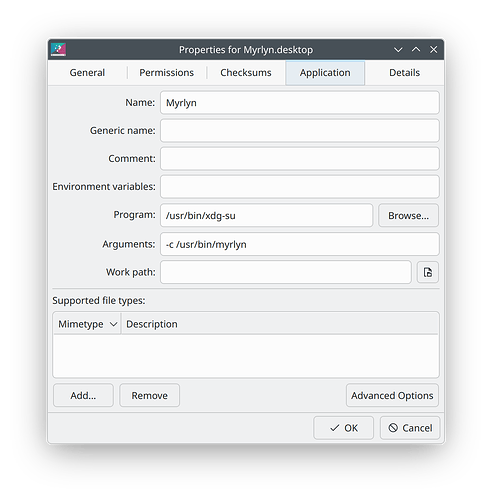Focus the Generic name input field
Viewport: 491px width, 500px height.
300,131
